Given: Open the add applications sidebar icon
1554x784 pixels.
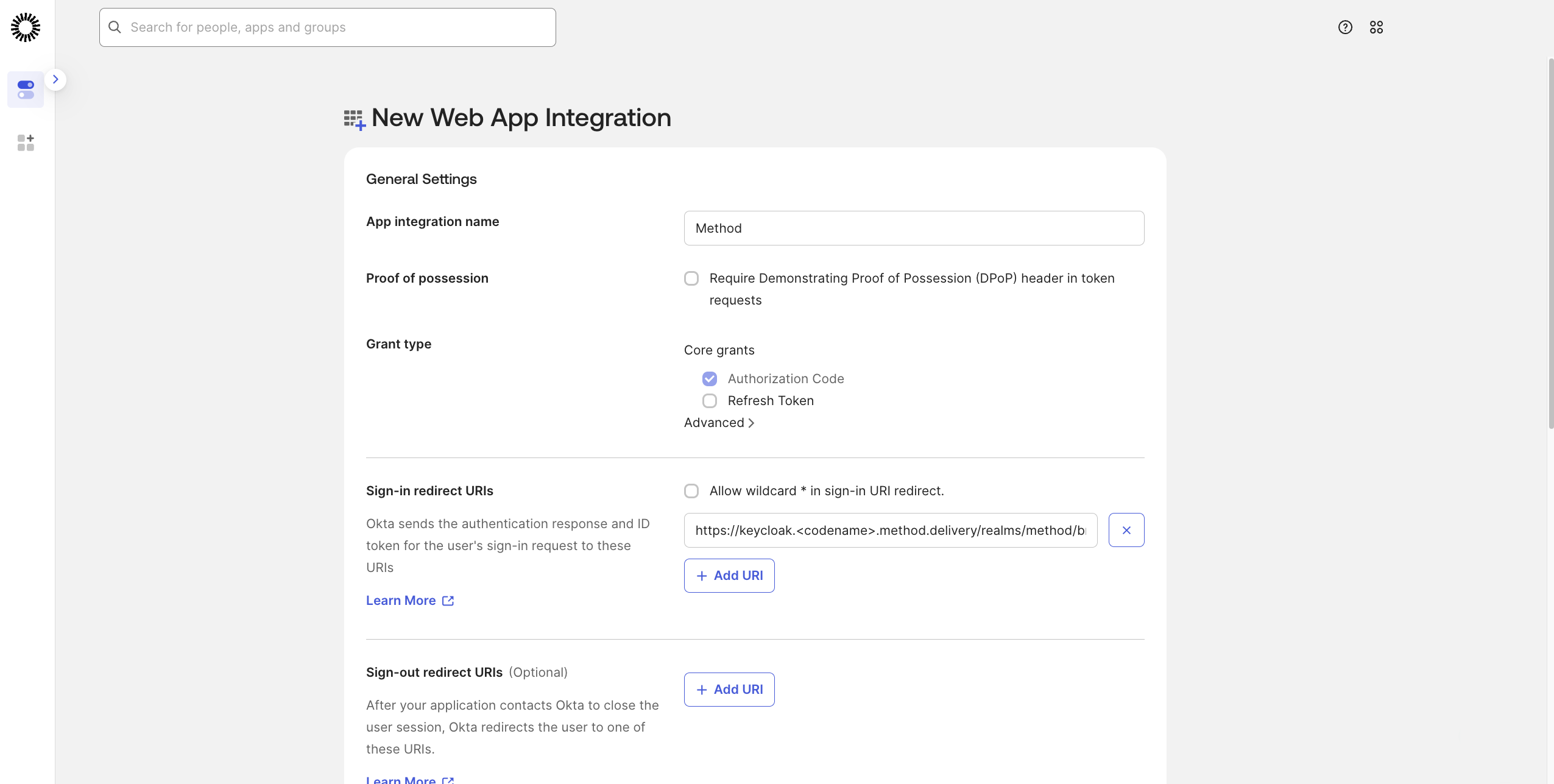Looking at the screenshot, I should [26, 143].
